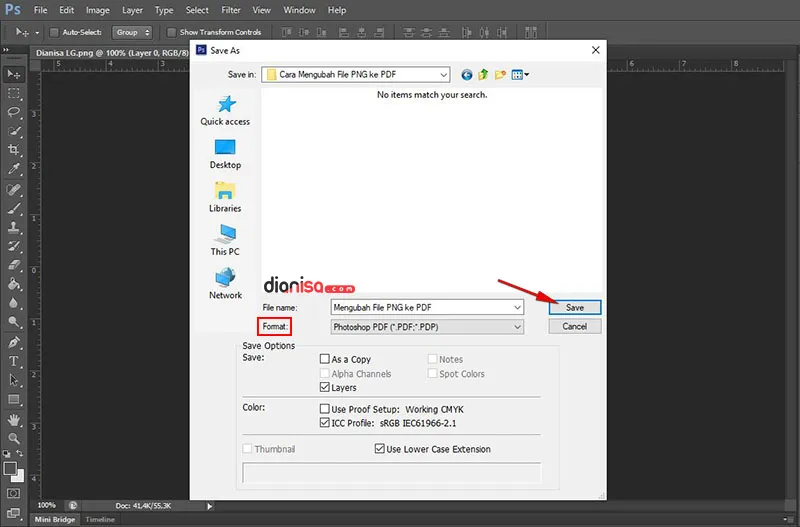Switch to the Timeline tab

(x=100, y=519)
